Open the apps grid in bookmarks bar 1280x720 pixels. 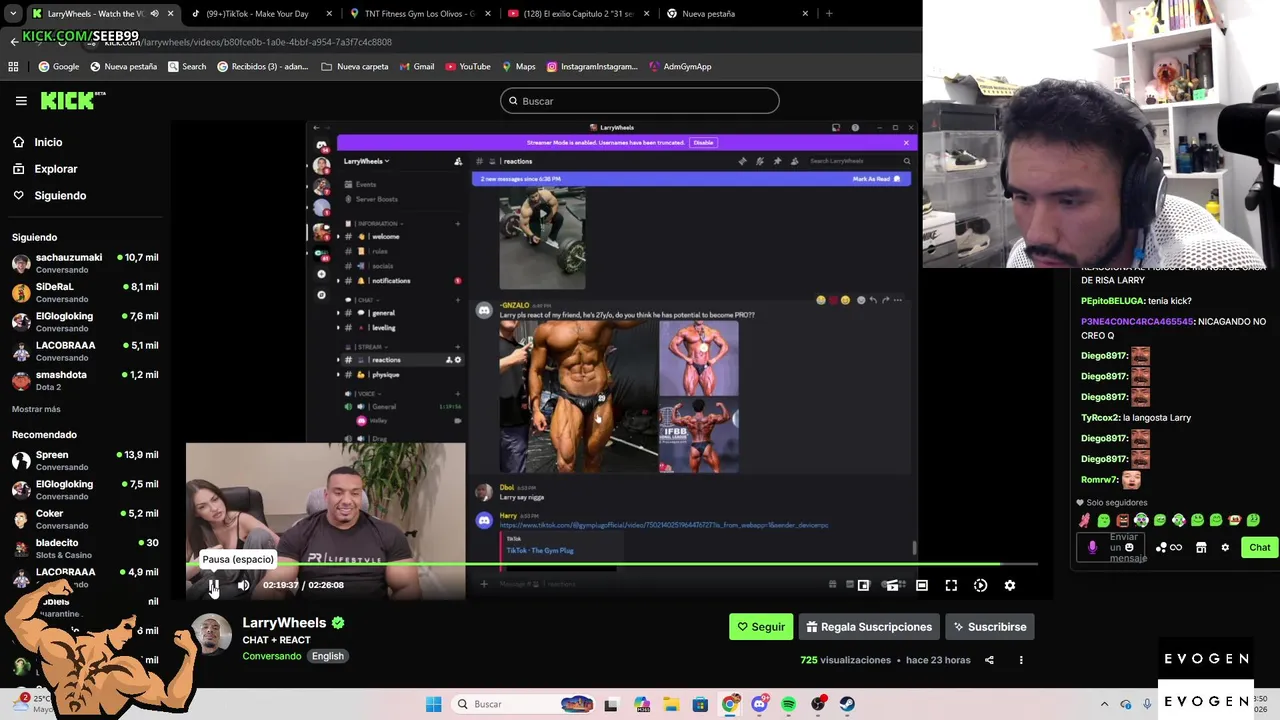click(13, 67)
